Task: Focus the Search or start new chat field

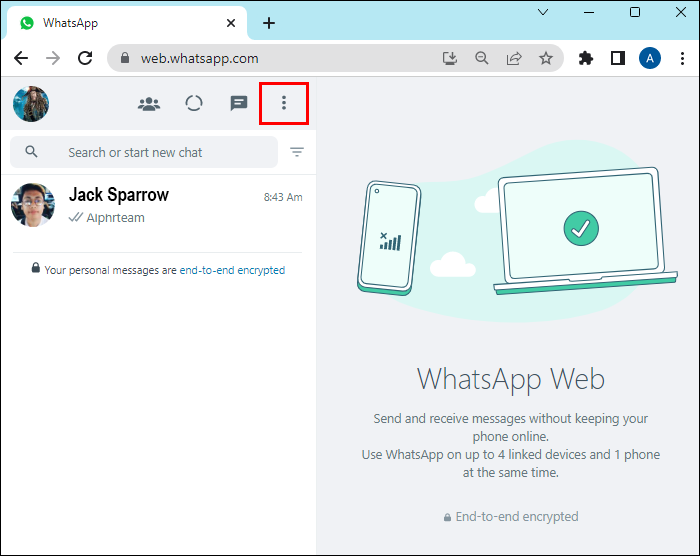Action: (144, 152)
